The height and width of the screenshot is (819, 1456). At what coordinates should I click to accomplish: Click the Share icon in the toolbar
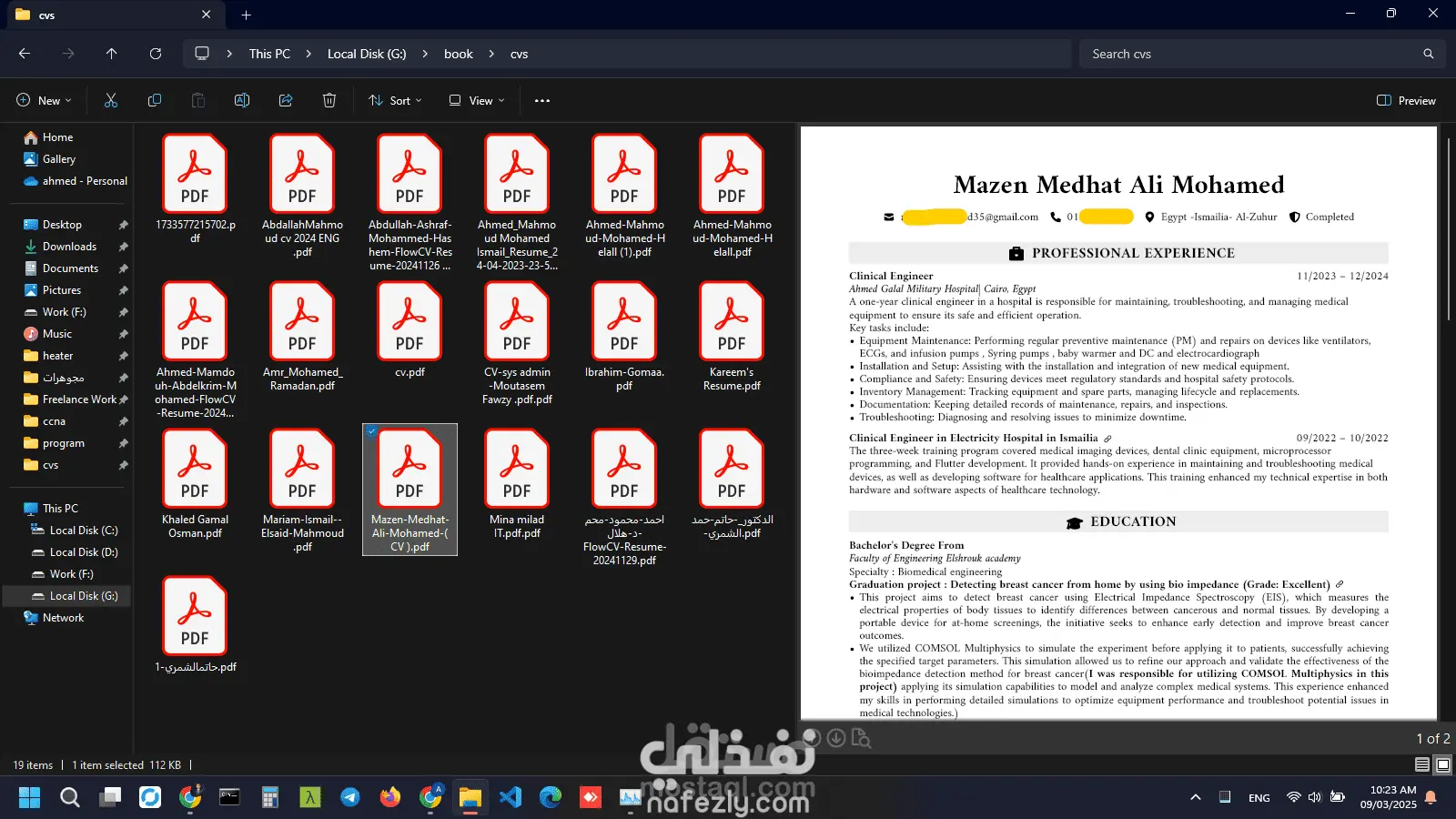click(286, 100)
